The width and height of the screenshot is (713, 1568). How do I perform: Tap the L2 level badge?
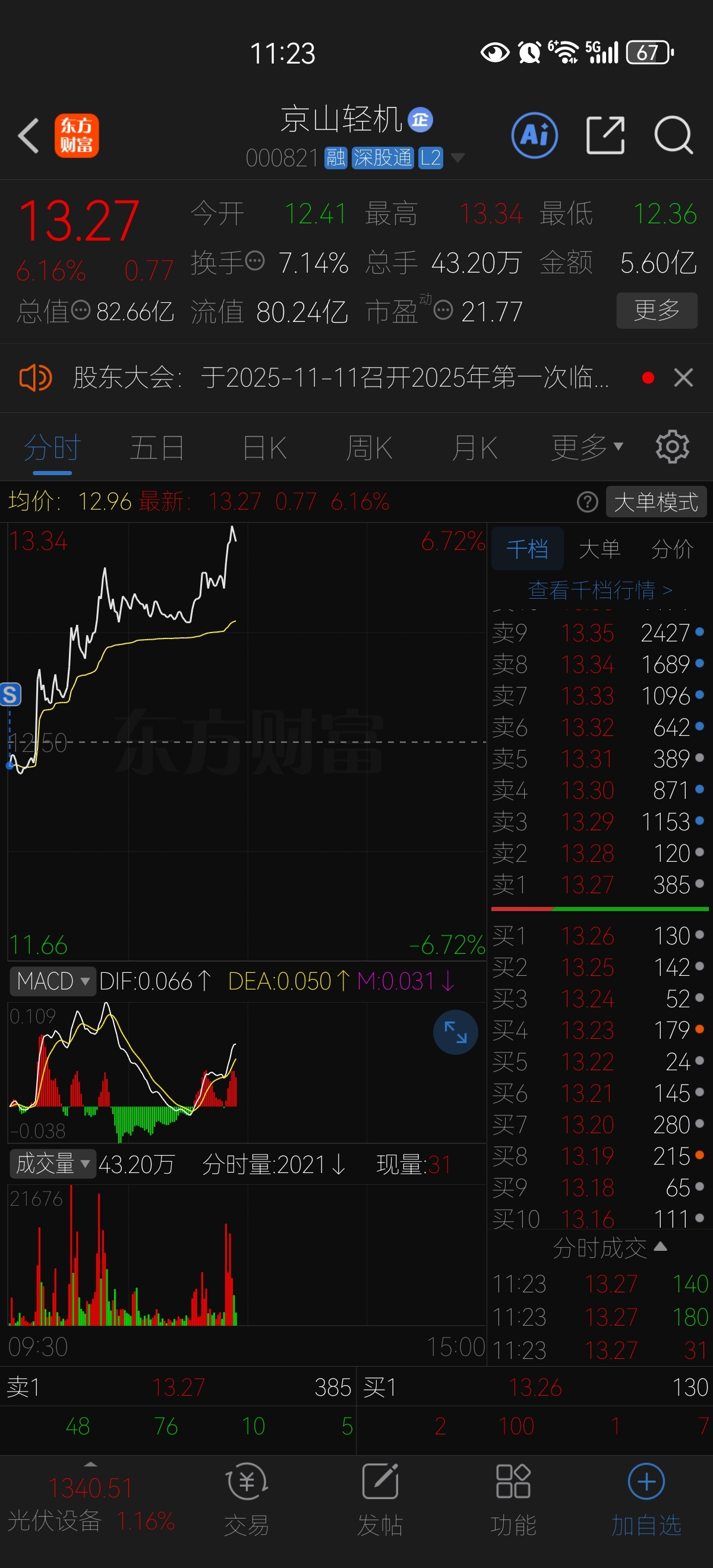point(431,157)
